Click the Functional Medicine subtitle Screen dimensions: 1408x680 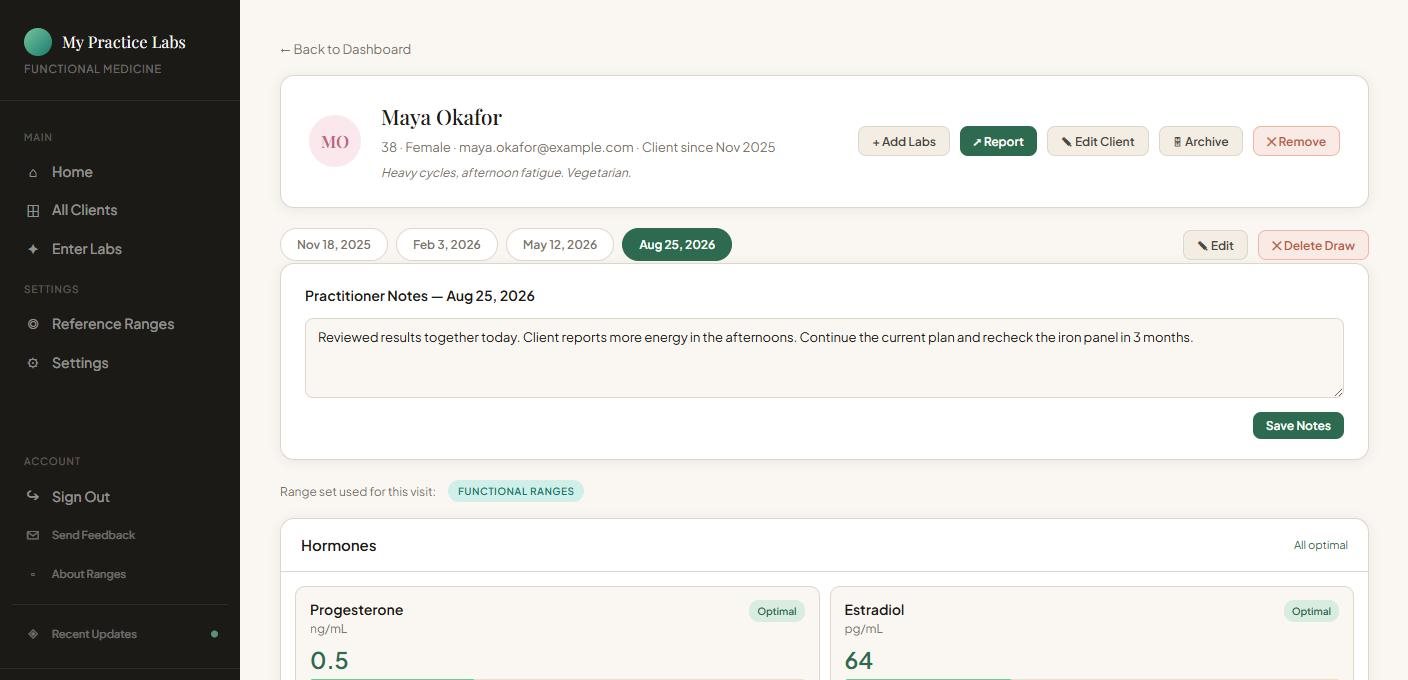[93, 69]
